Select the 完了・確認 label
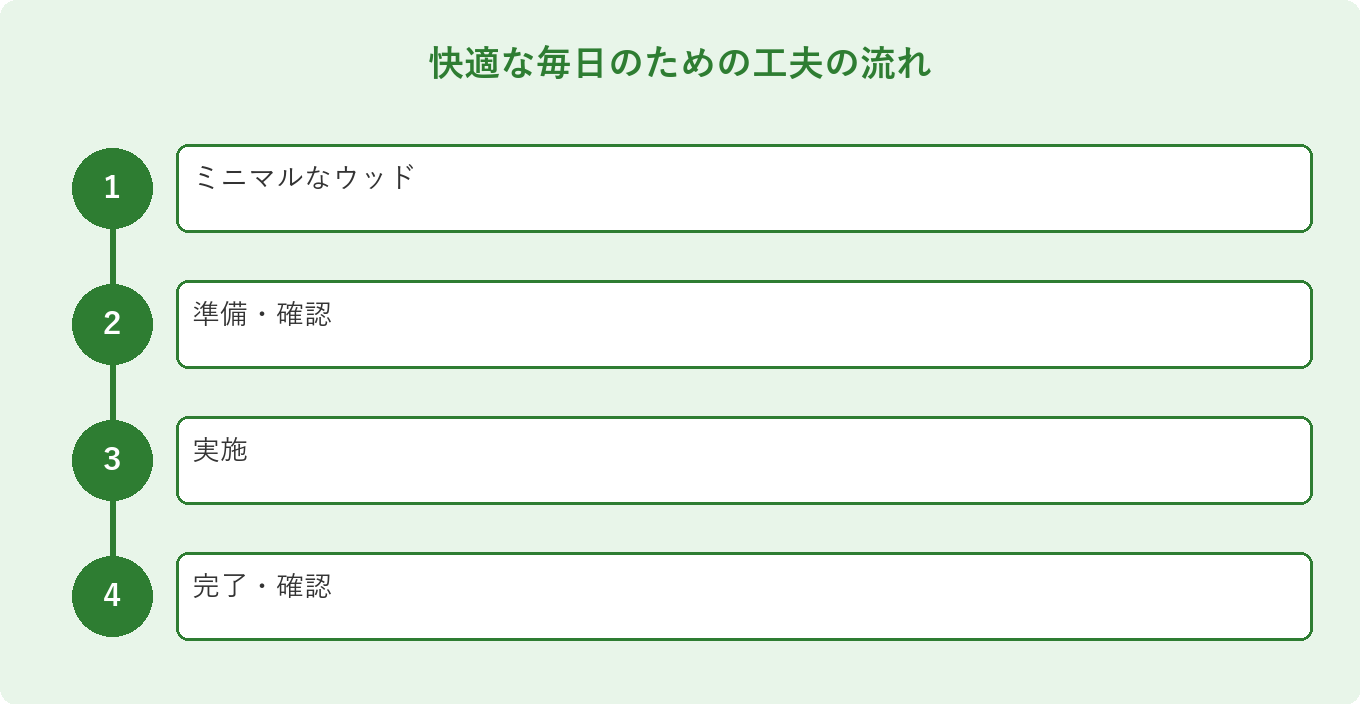 262,586
